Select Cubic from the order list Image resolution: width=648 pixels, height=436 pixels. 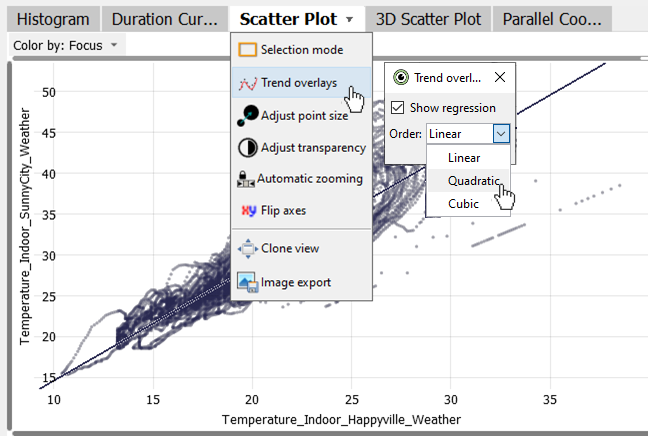point(463,203)
